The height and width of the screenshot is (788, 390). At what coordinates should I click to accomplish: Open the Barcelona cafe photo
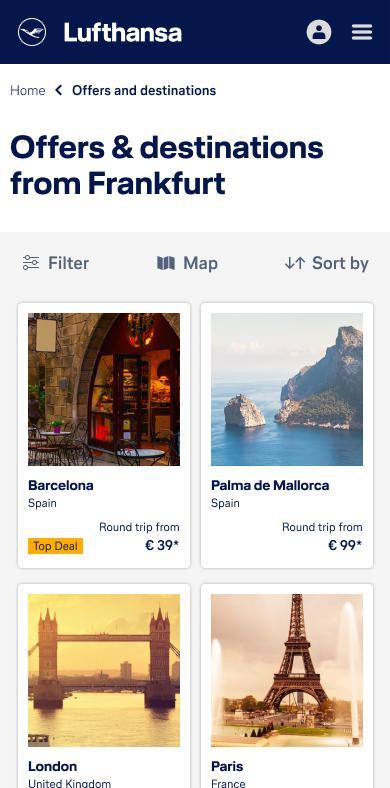104,389
